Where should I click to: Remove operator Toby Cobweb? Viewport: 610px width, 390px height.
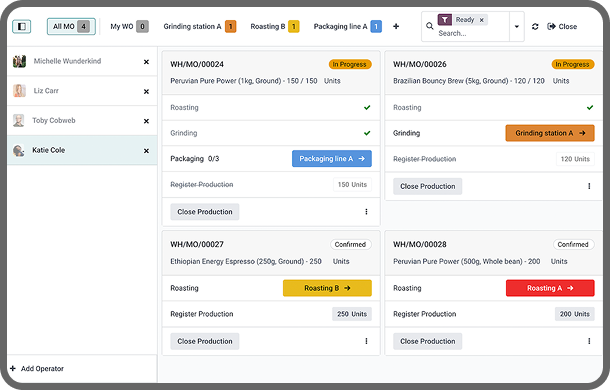(x=146, y=121)
